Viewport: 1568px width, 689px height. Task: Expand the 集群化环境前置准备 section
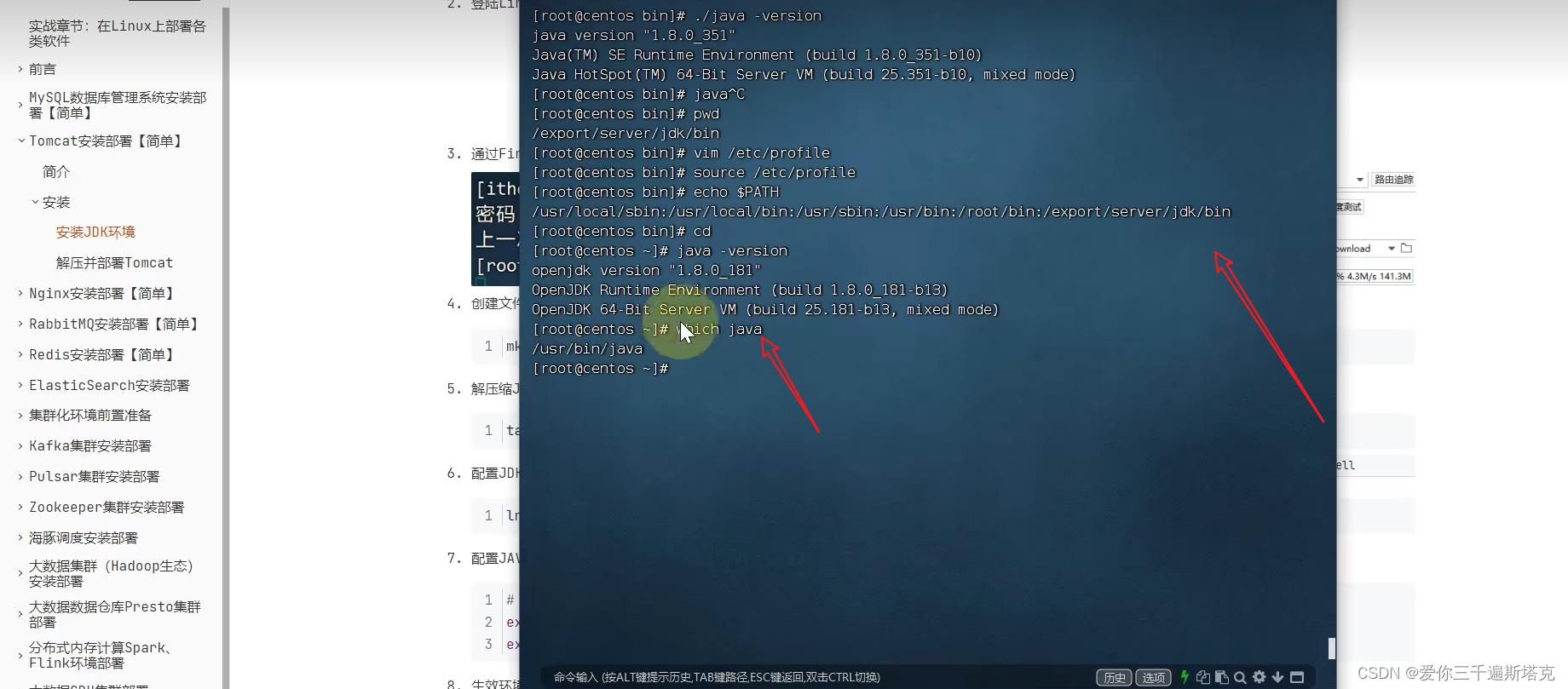click(20, 416)
